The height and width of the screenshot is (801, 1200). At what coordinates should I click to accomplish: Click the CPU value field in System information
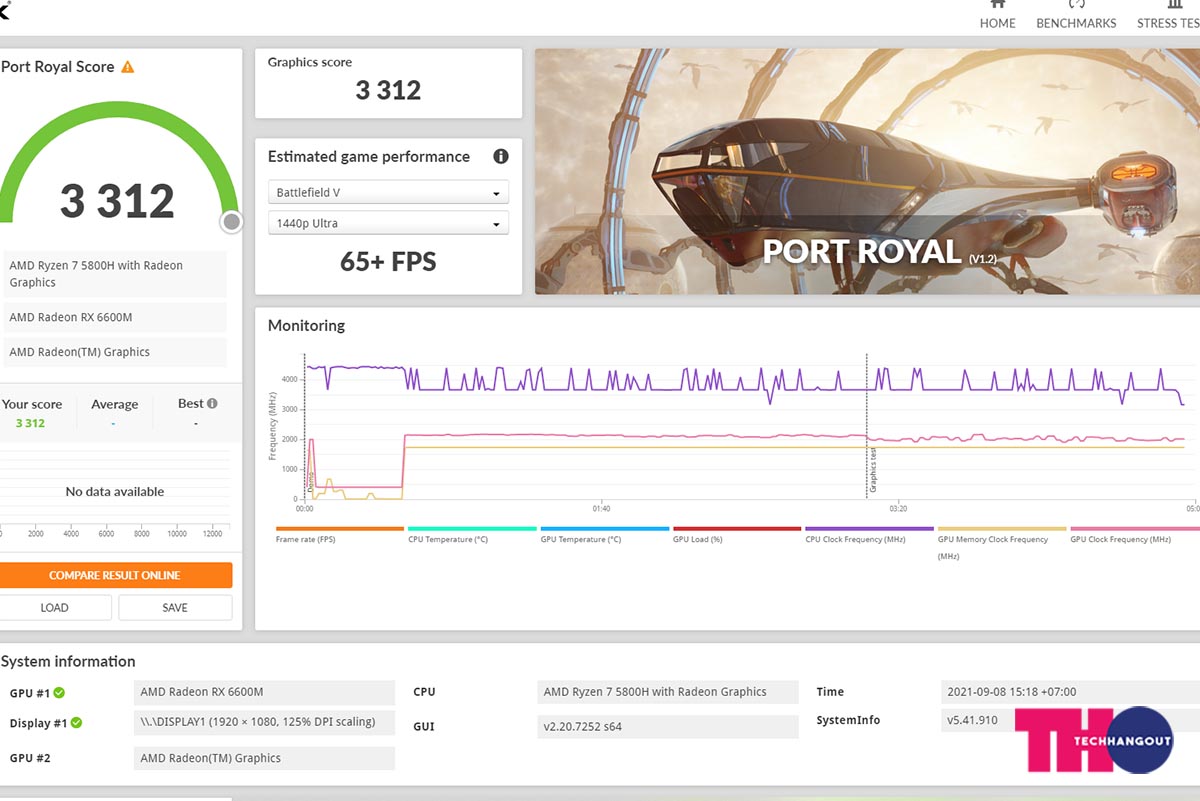tap(668, 692)
